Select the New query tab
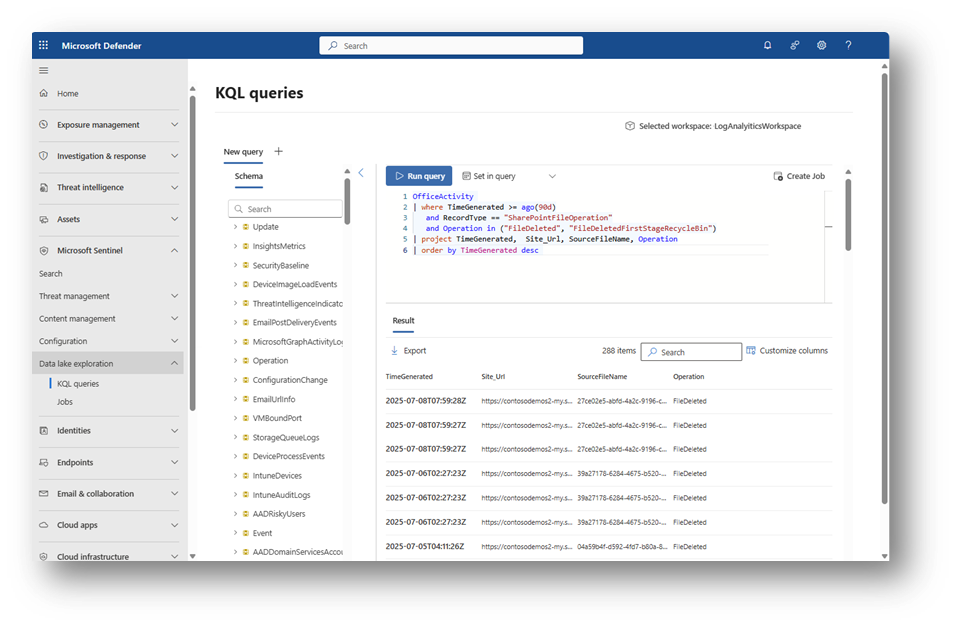This screenshot has width=955, height=626. pyautogui.click(x=243, y=152)
